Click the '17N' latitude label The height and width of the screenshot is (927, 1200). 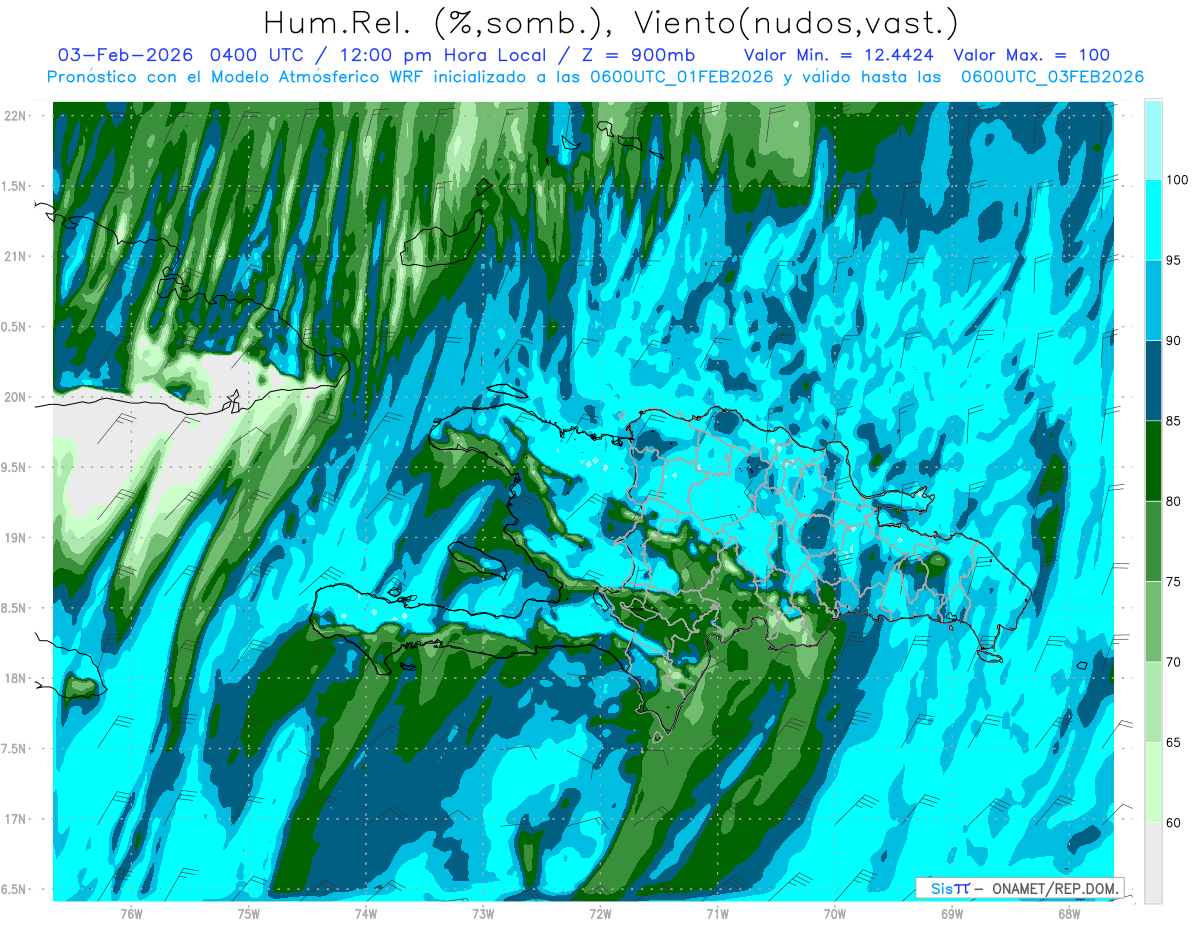(x=15, y=819)
